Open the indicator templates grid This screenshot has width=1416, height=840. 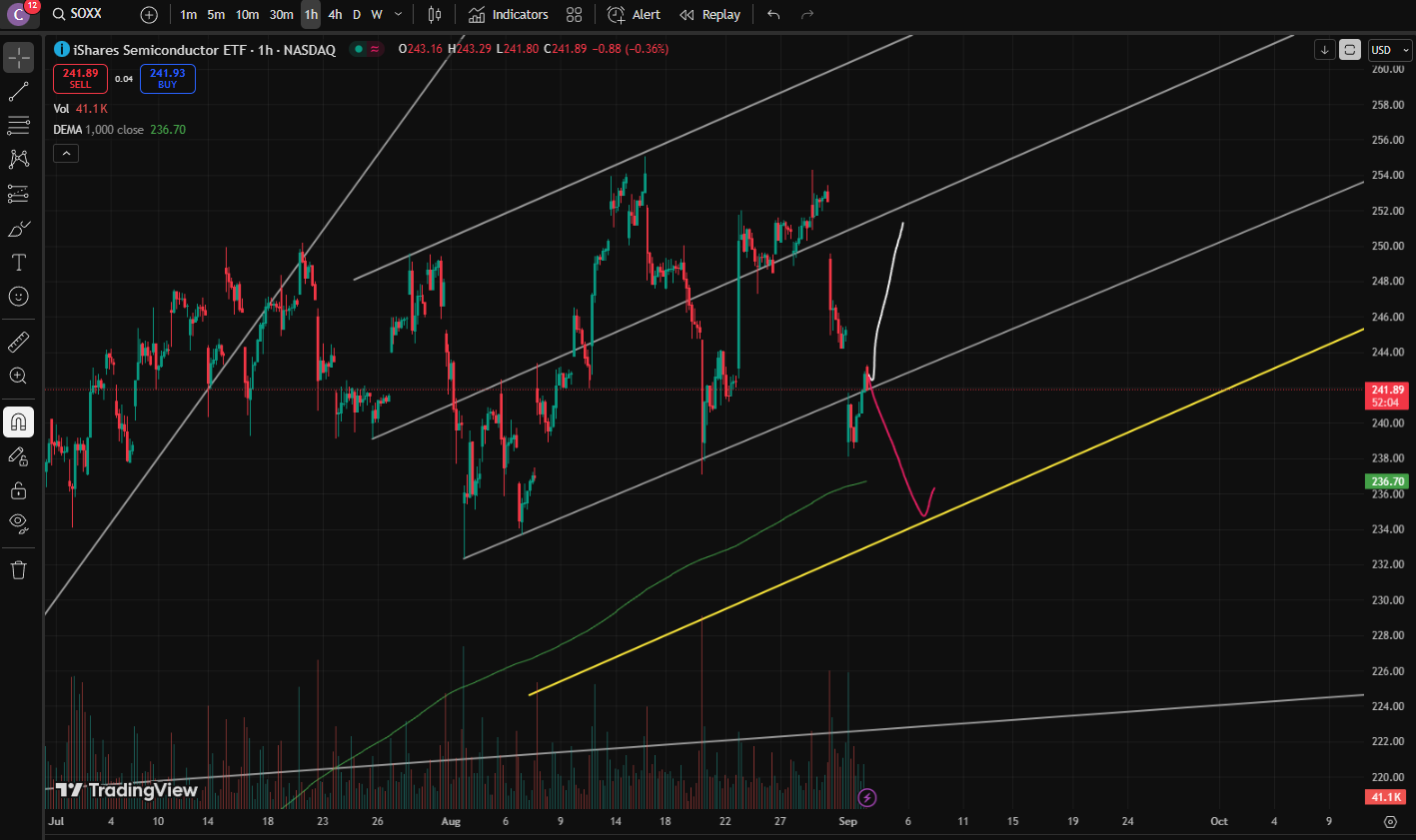(574, 15)
